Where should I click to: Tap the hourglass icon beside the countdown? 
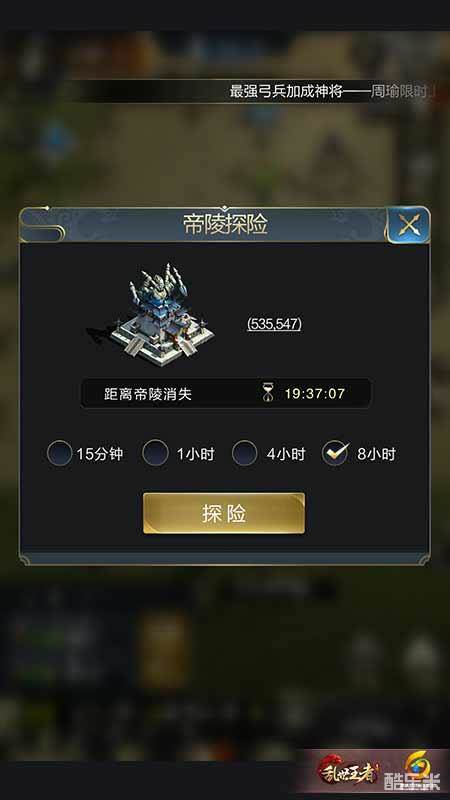(268, 393)
